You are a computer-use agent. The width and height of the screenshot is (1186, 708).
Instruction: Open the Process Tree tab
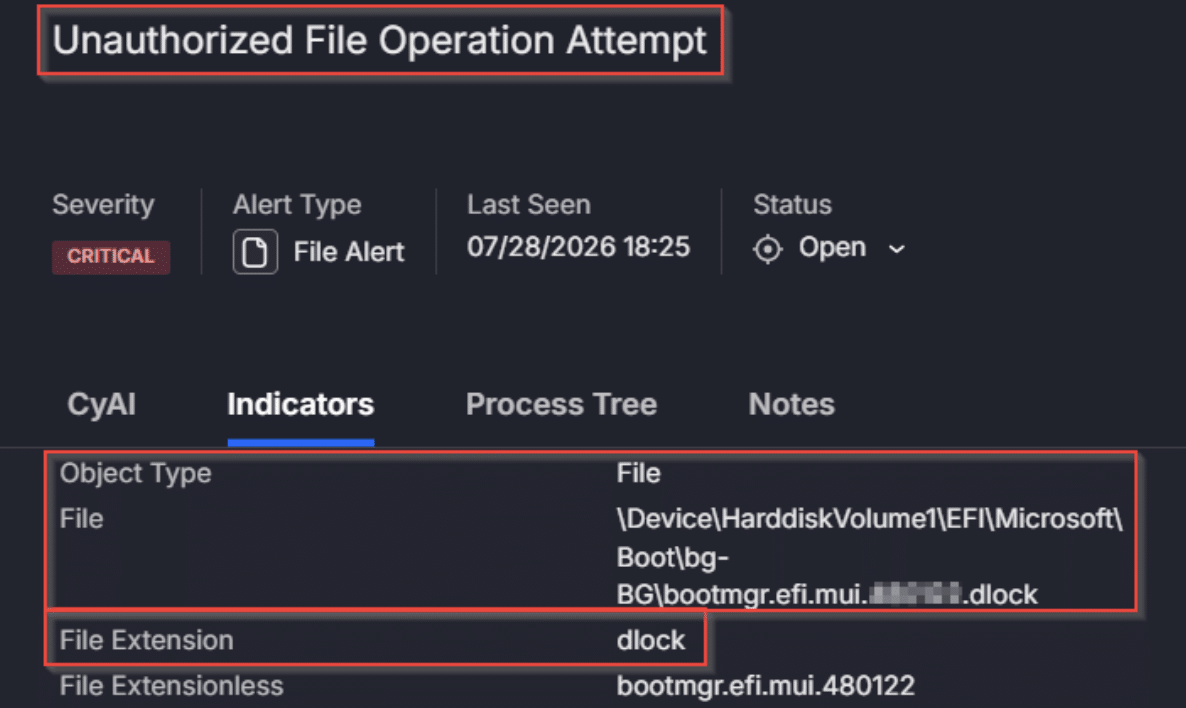(x=561, y=404)
